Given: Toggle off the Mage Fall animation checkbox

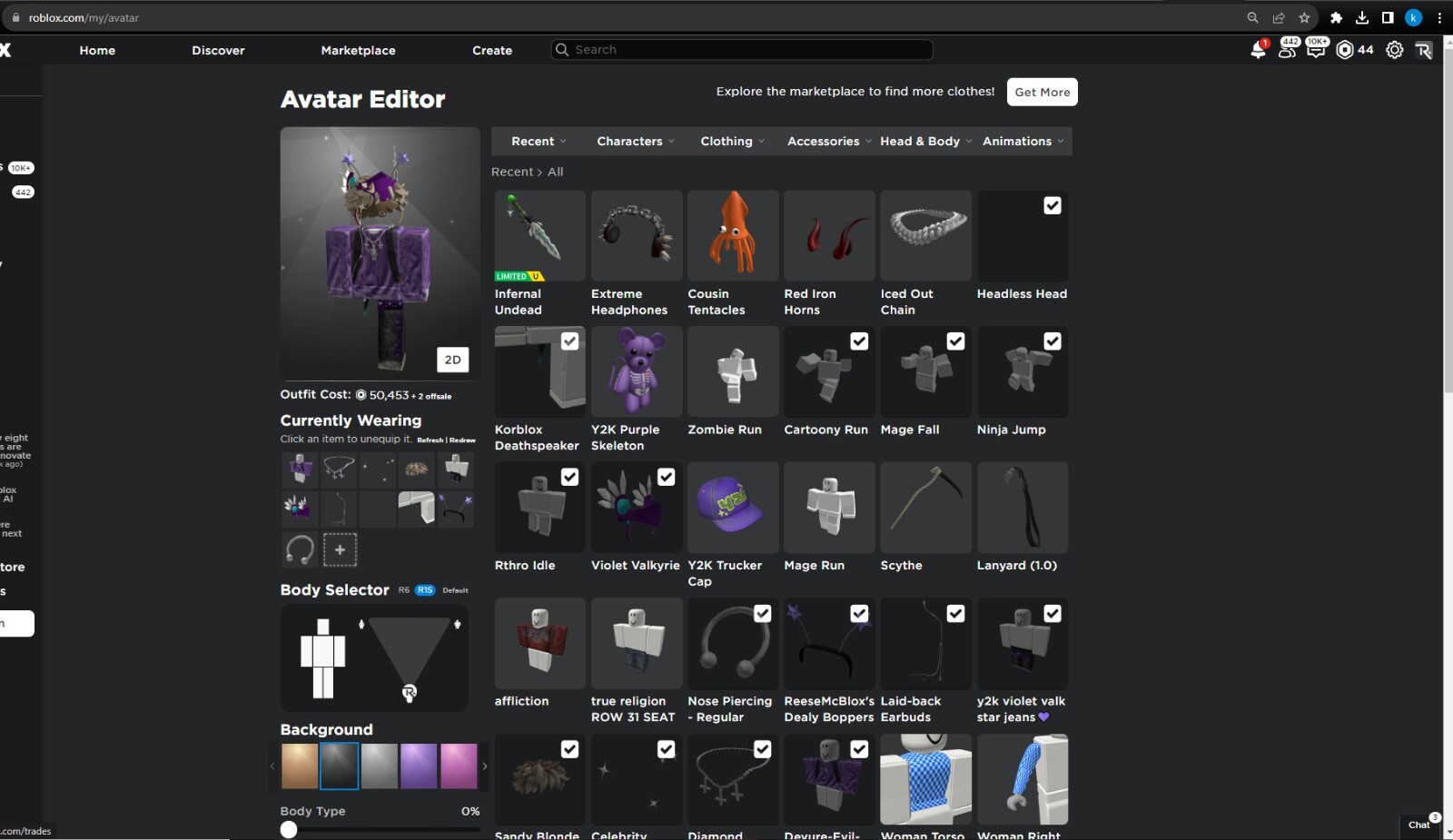Looking at the screenshot, I should [956, 341].
